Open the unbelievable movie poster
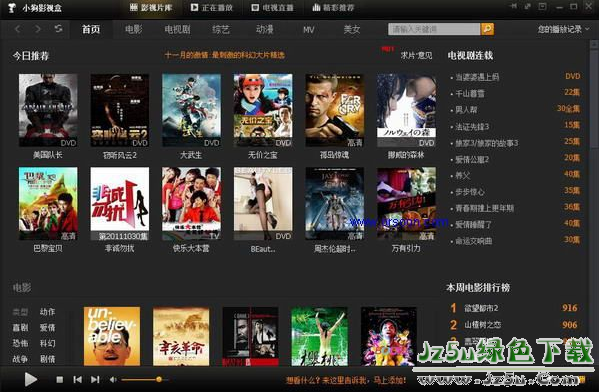Screen dimensions: 599x392 (x=112, y=336)
